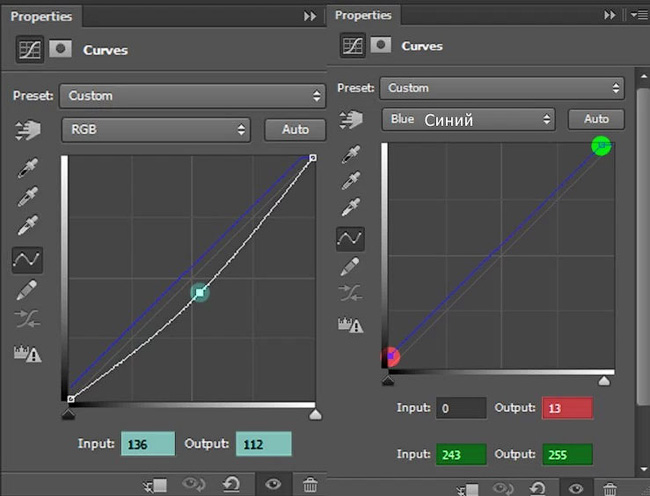This screenshot has width=650, height=496.
Task: Click the white point slider under Blue curve
Action: pos(604,380)
